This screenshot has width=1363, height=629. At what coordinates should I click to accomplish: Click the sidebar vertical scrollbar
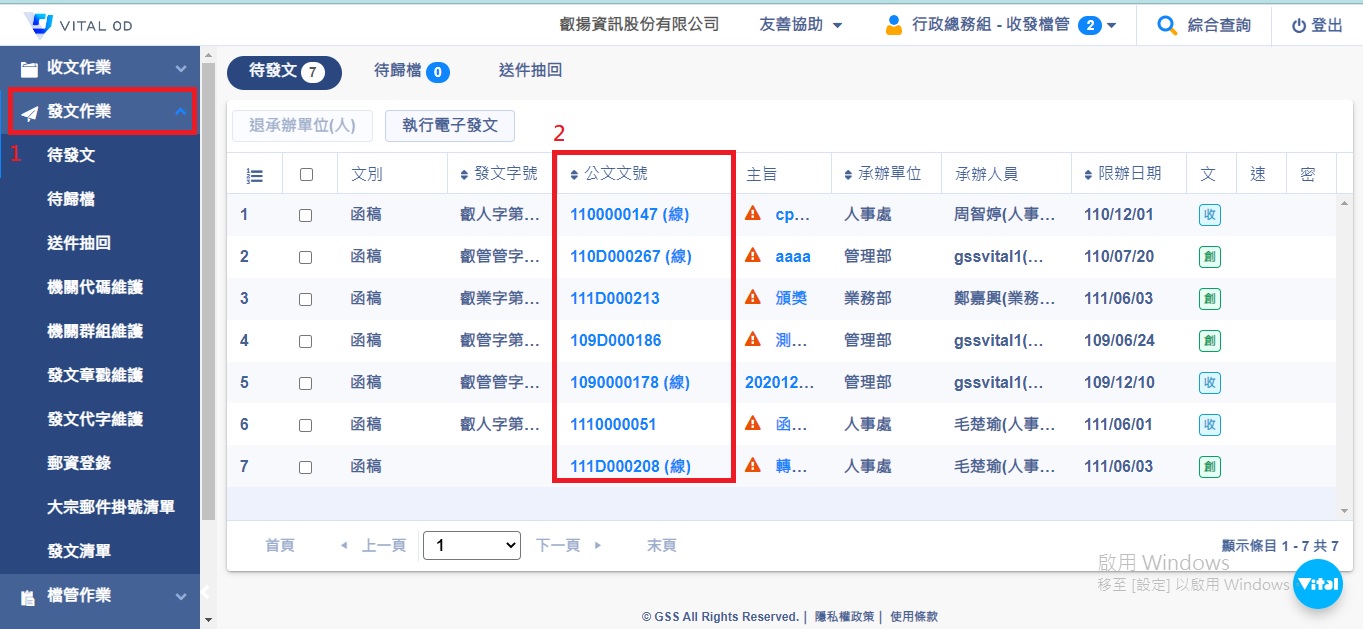pyautogui.click(x=209, y=300)
